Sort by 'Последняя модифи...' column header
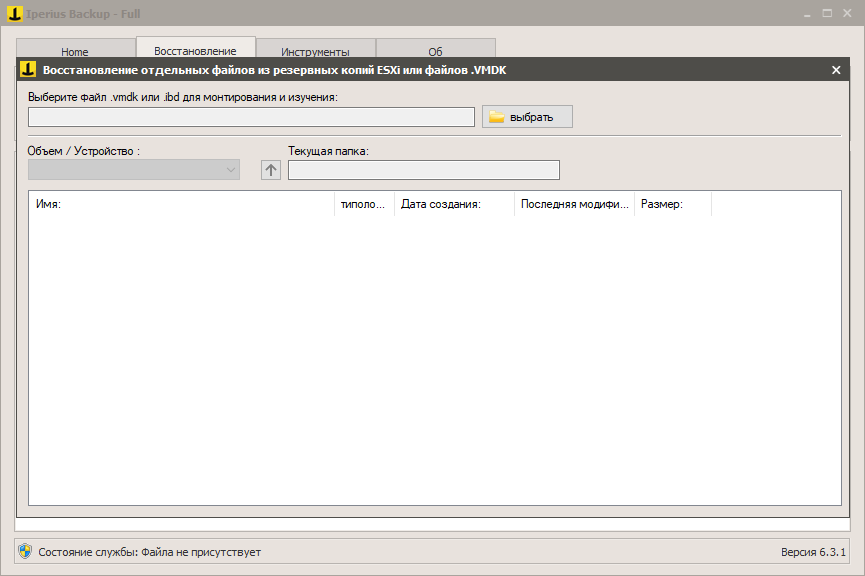 click(574, 204)
